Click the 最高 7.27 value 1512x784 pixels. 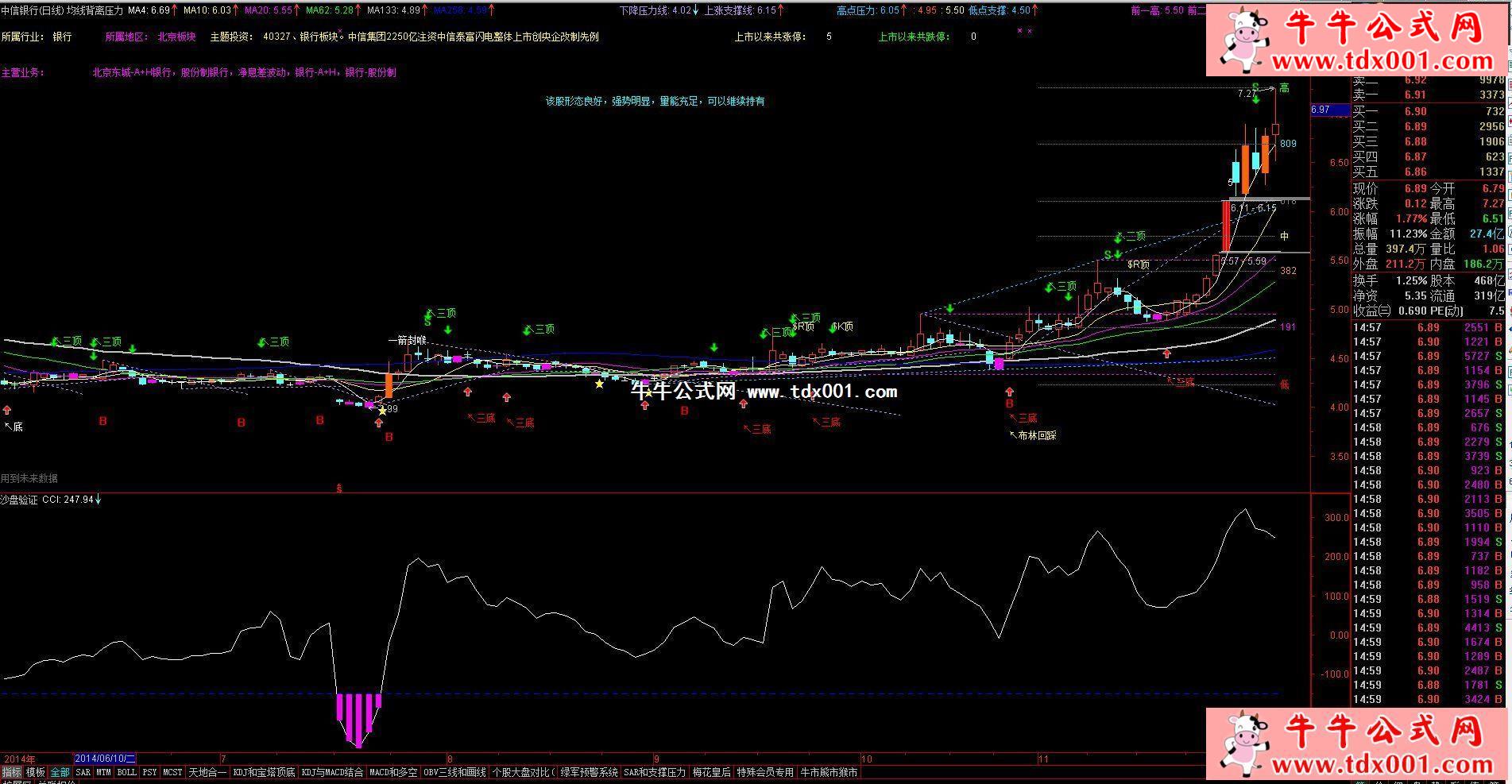[1493, 203]
